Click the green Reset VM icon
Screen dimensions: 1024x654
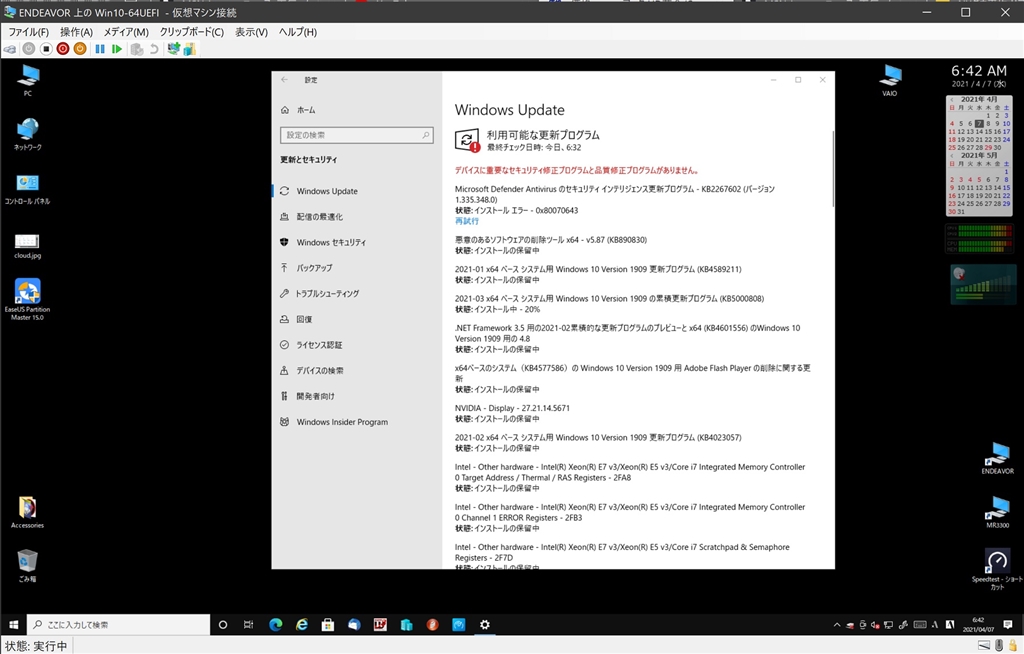[x=117, y=49]
